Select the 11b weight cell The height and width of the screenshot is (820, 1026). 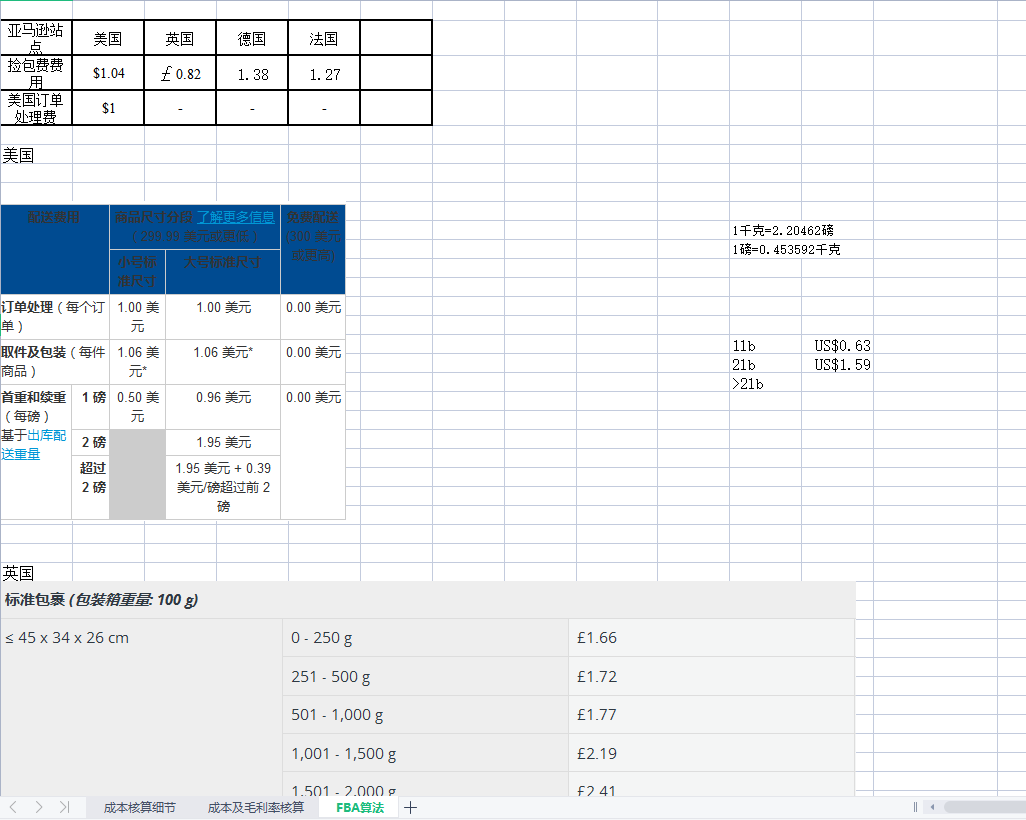pos(766,346)
